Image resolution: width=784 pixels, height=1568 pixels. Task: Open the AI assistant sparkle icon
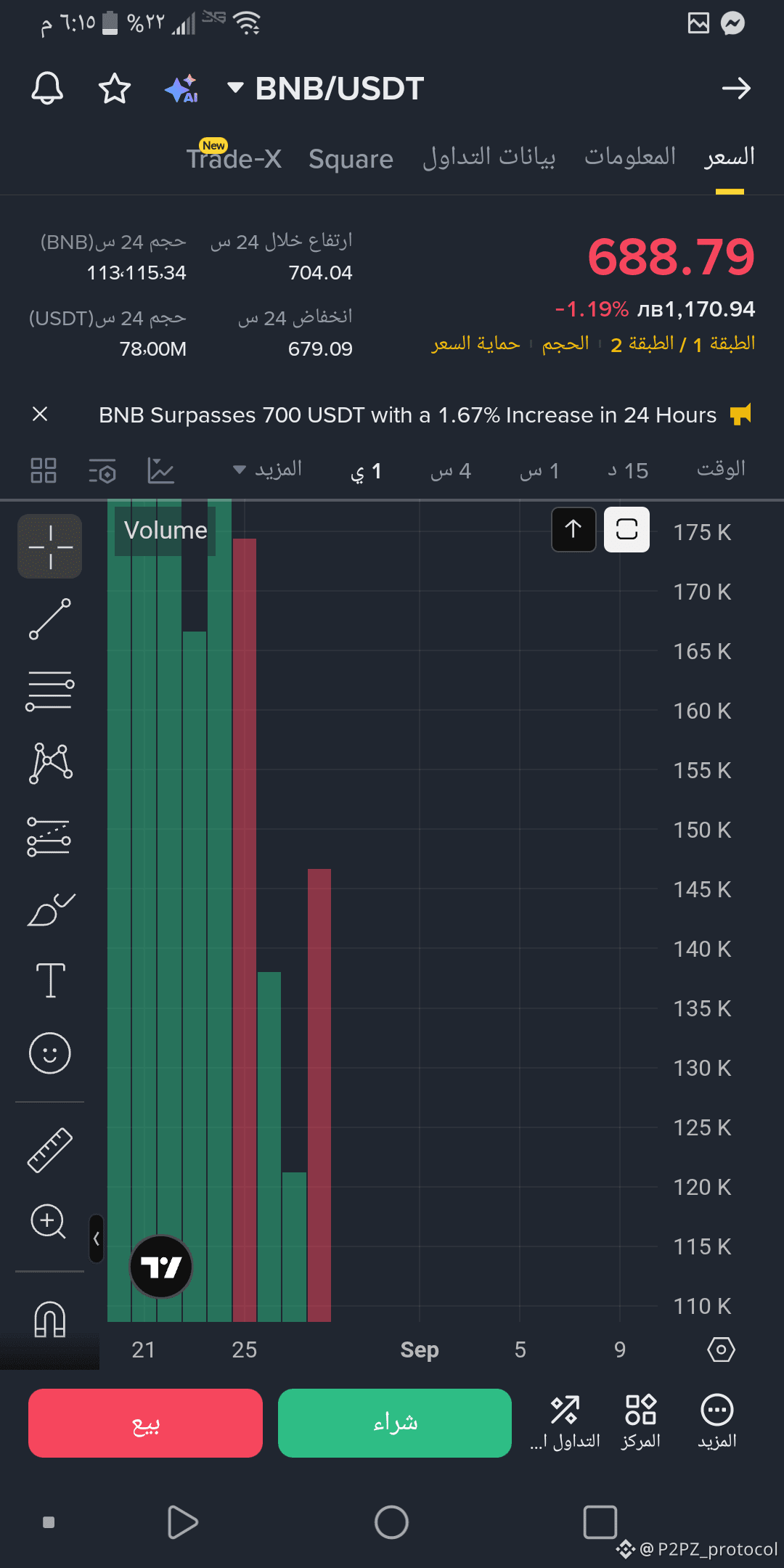tap(181, 89)
